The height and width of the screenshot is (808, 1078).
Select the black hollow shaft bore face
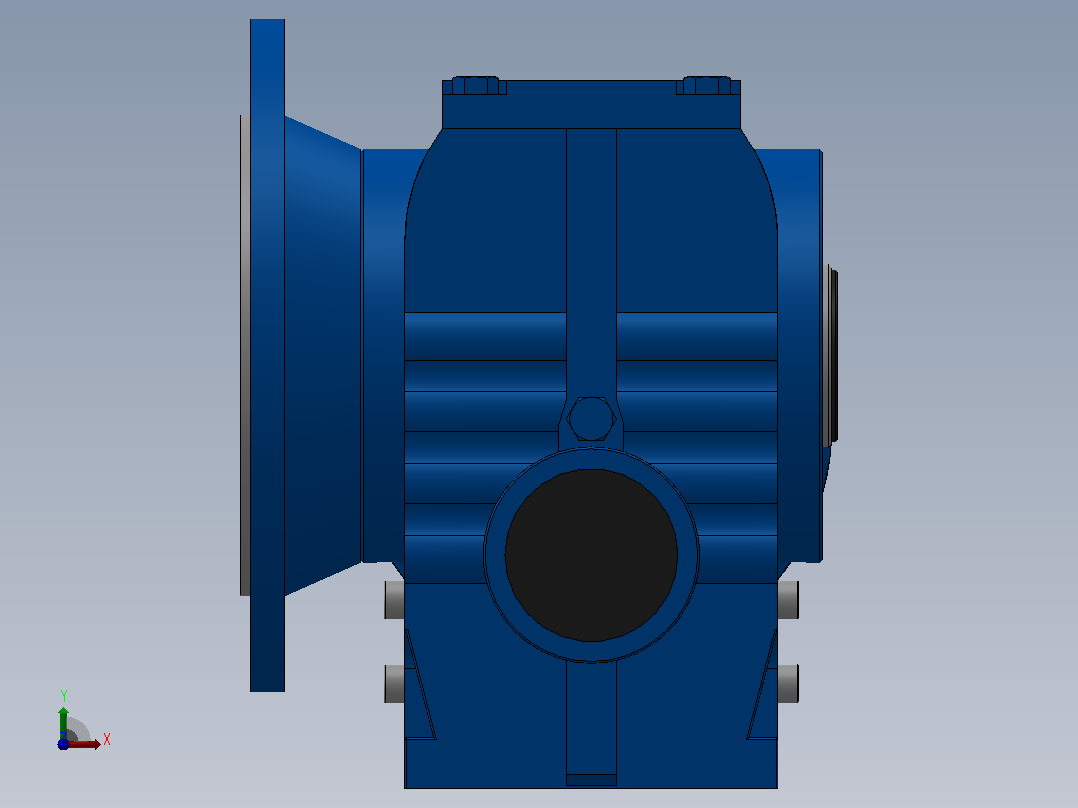click(591, 555)
